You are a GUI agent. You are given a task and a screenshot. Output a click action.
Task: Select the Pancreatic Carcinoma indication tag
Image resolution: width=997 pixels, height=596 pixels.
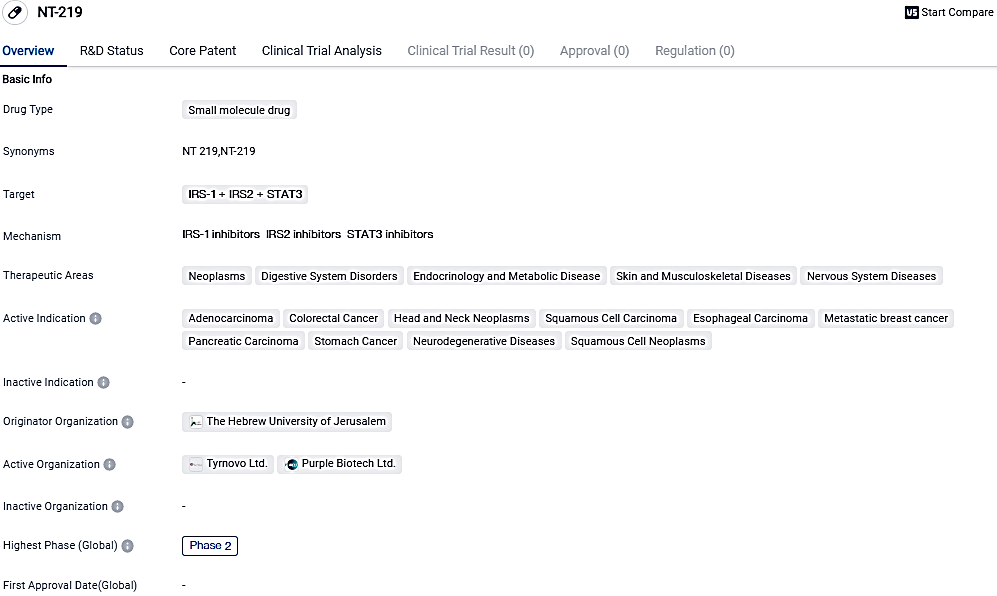tap(243, 341)
